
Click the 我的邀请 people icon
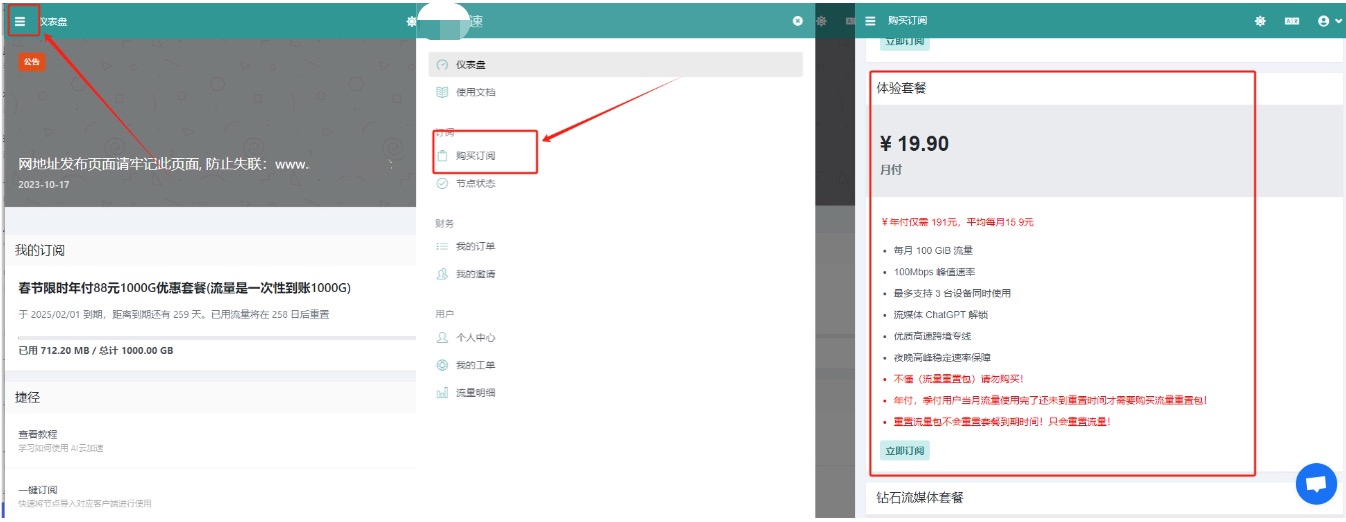point(442,274)
